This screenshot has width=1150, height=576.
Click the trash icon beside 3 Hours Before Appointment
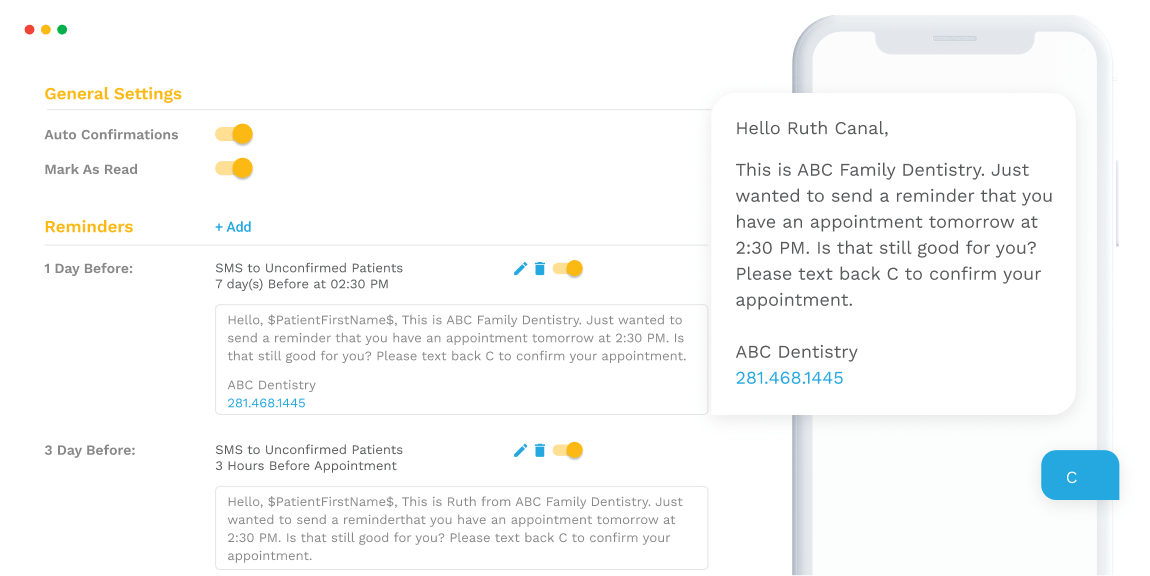[x=541, y=450]
